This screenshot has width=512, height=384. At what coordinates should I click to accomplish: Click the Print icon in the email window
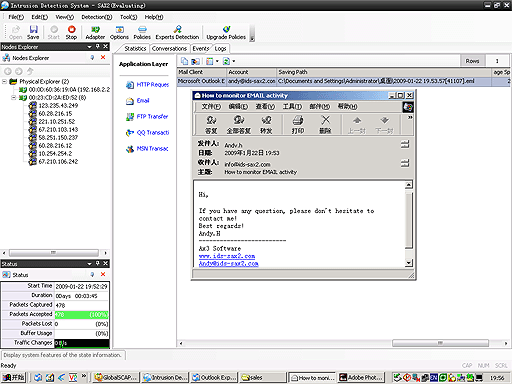(x=298, y=124)
